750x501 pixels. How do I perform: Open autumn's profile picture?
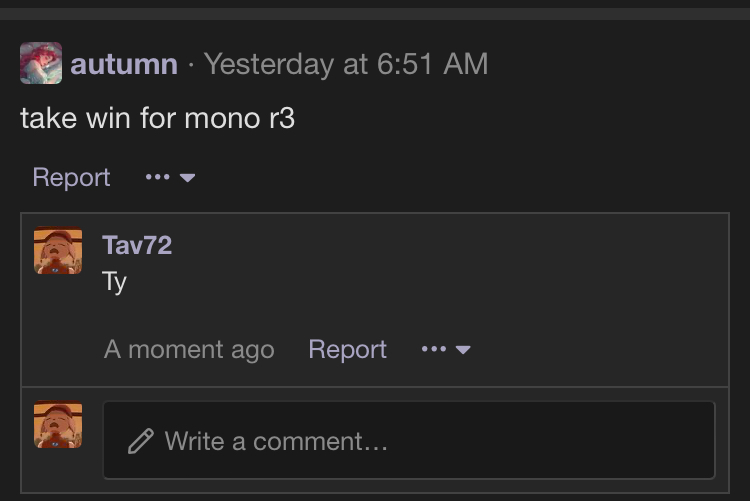click(x=41, y=63)
